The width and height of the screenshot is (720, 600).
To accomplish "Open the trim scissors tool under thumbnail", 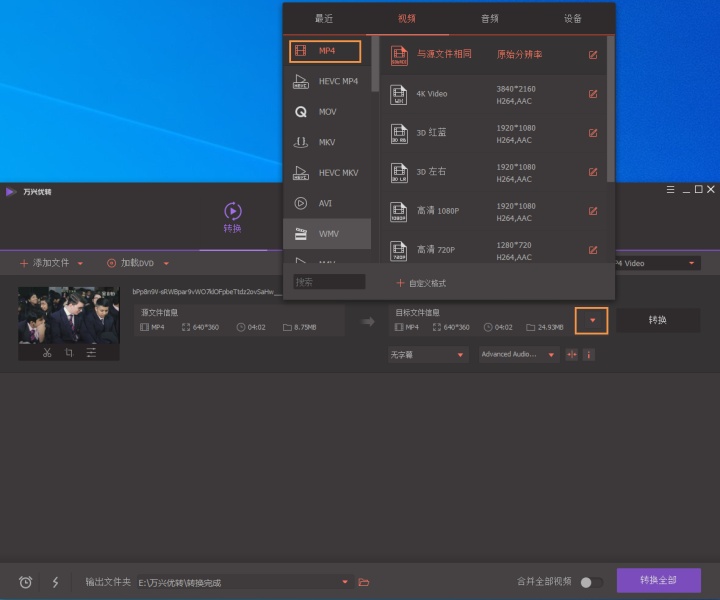I will (47, 353).
